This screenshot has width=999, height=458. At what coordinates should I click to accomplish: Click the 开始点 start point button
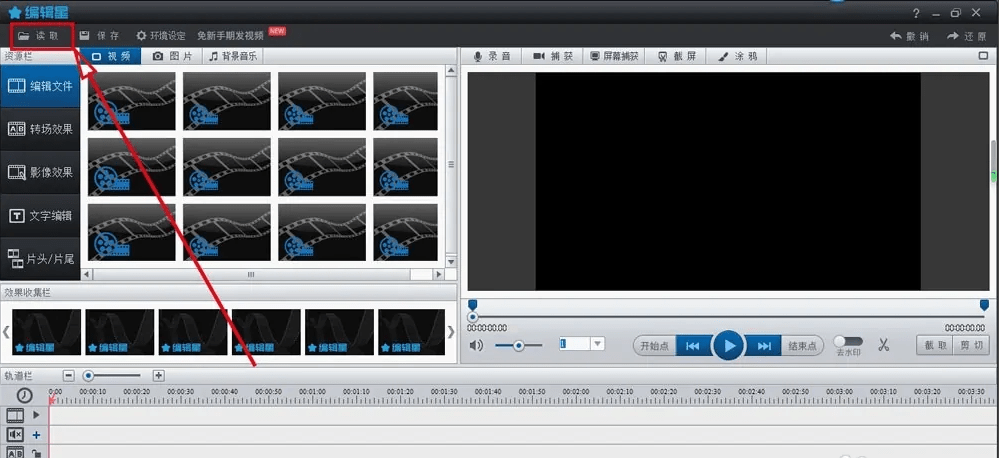654,345
